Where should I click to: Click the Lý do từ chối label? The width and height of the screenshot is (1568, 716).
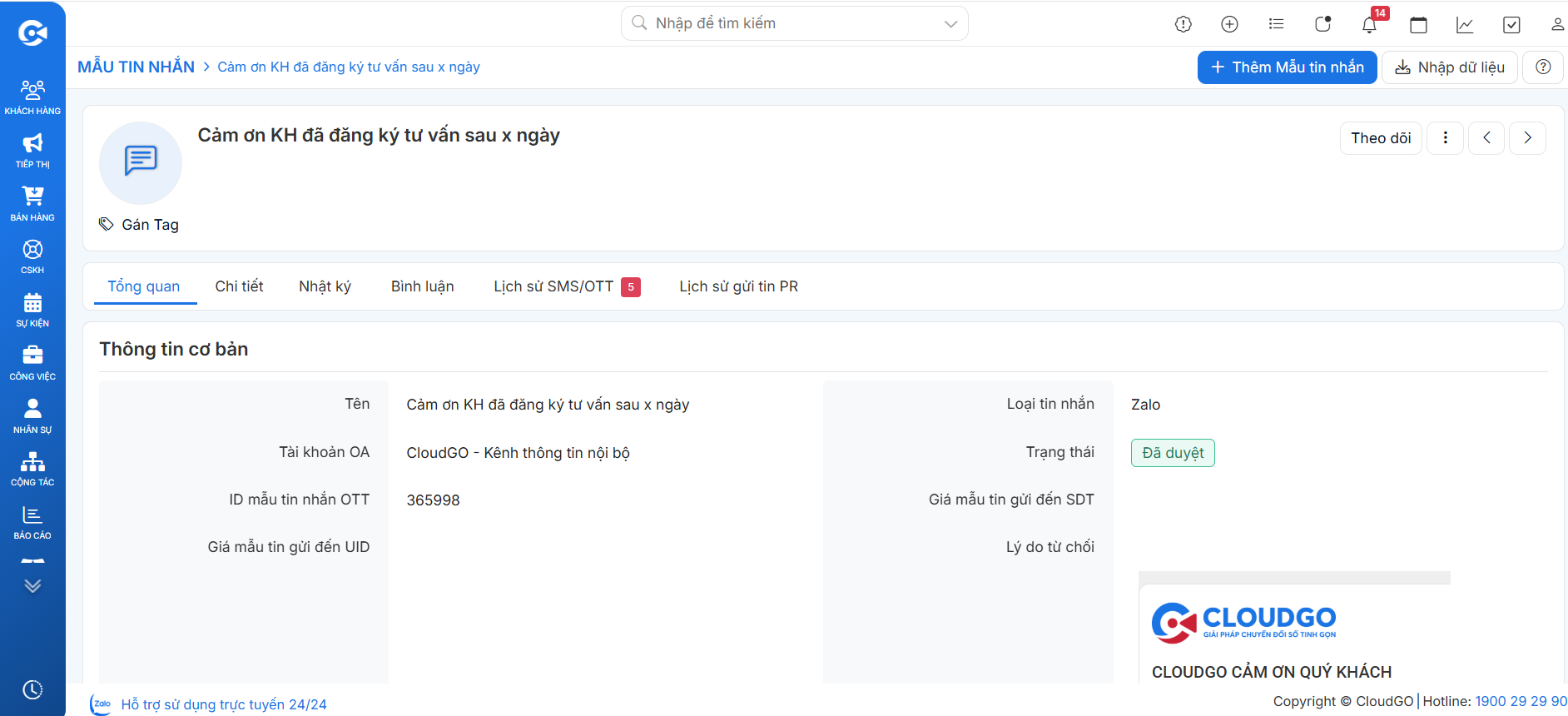coord(1050,547)
